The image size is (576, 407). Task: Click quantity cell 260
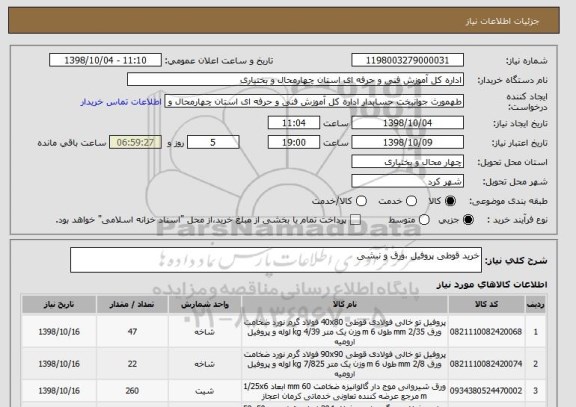pyautogui.click(x=132, y=391)
